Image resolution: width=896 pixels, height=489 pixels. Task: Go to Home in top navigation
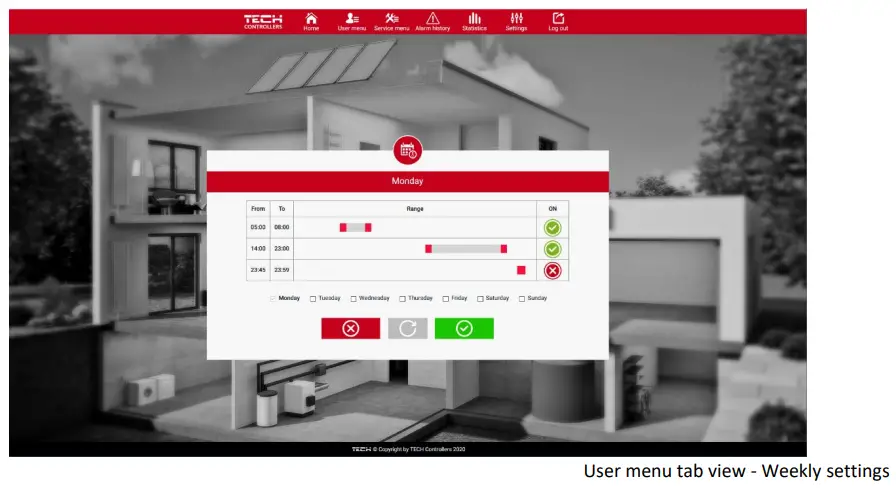(311, 22)
